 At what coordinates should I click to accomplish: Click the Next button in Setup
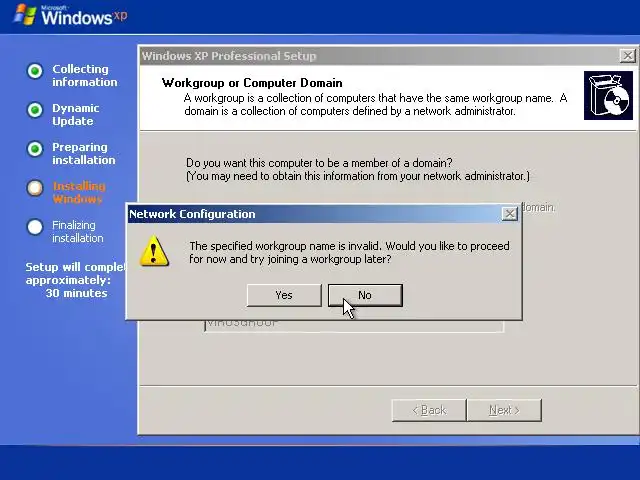coord(504,410)
